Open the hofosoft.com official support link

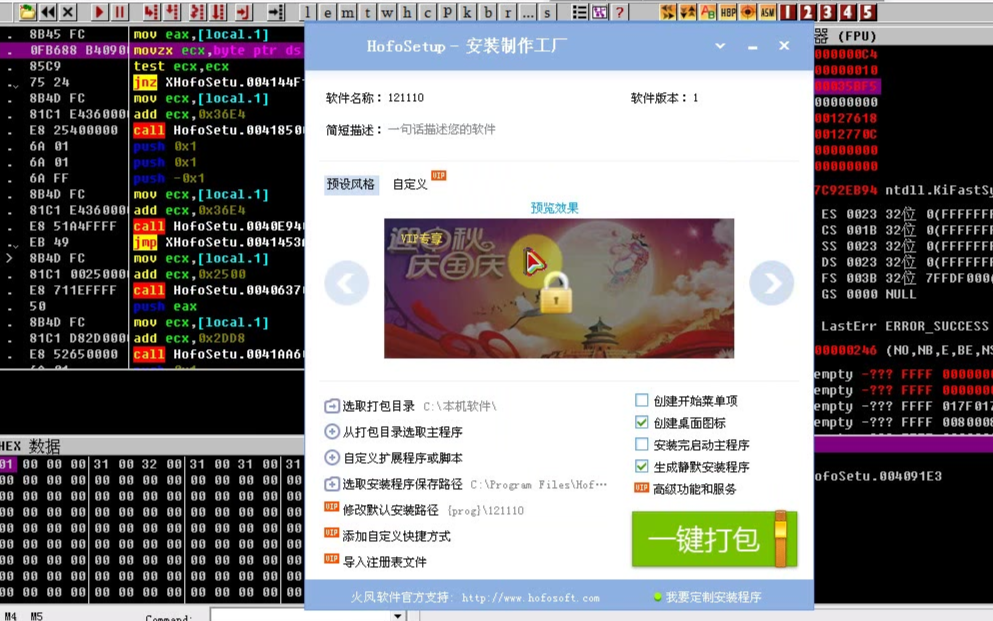coord(531,598)
